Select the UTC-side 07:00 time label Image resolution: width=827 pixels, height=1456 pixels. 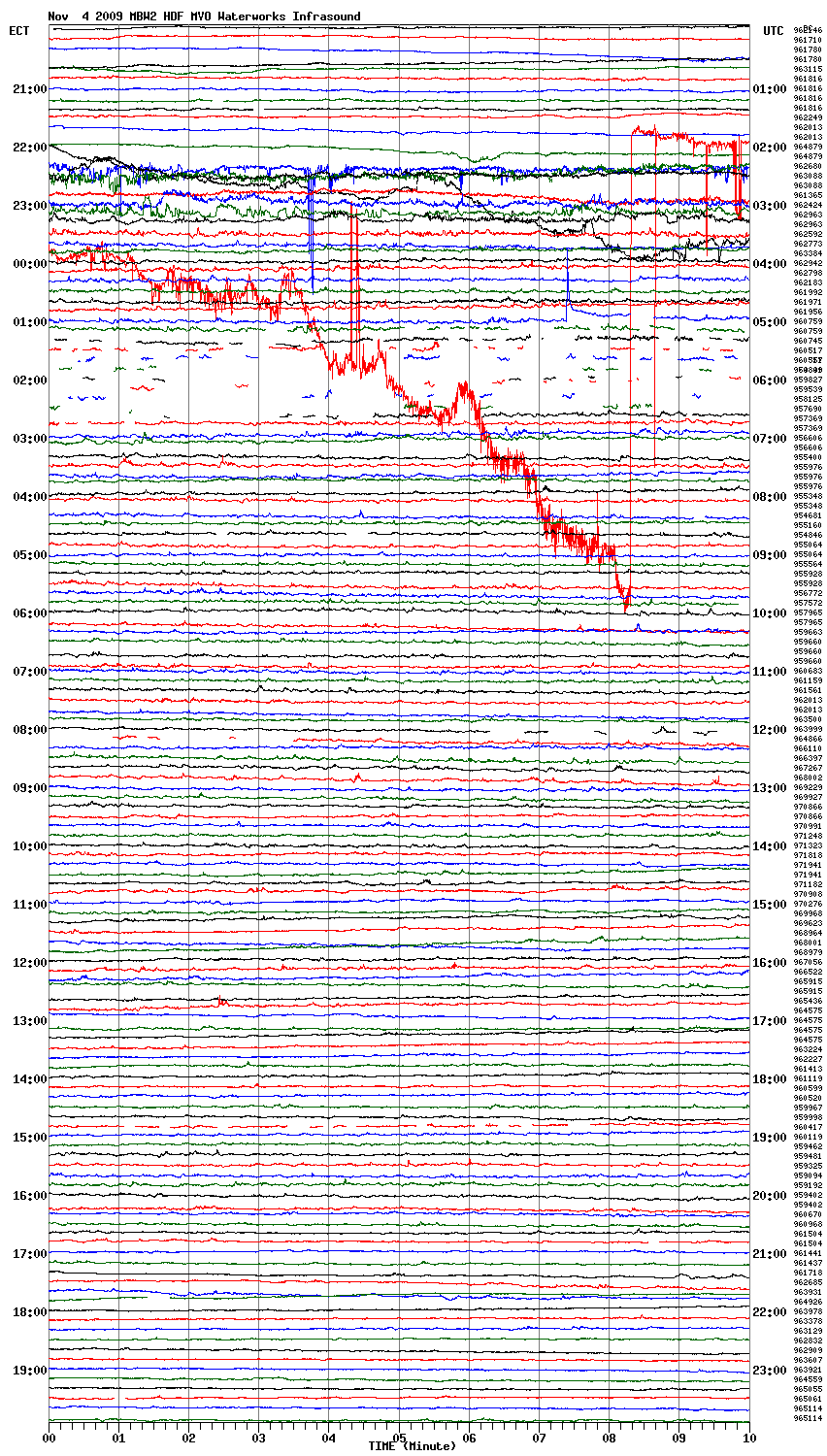coord(770,439)
